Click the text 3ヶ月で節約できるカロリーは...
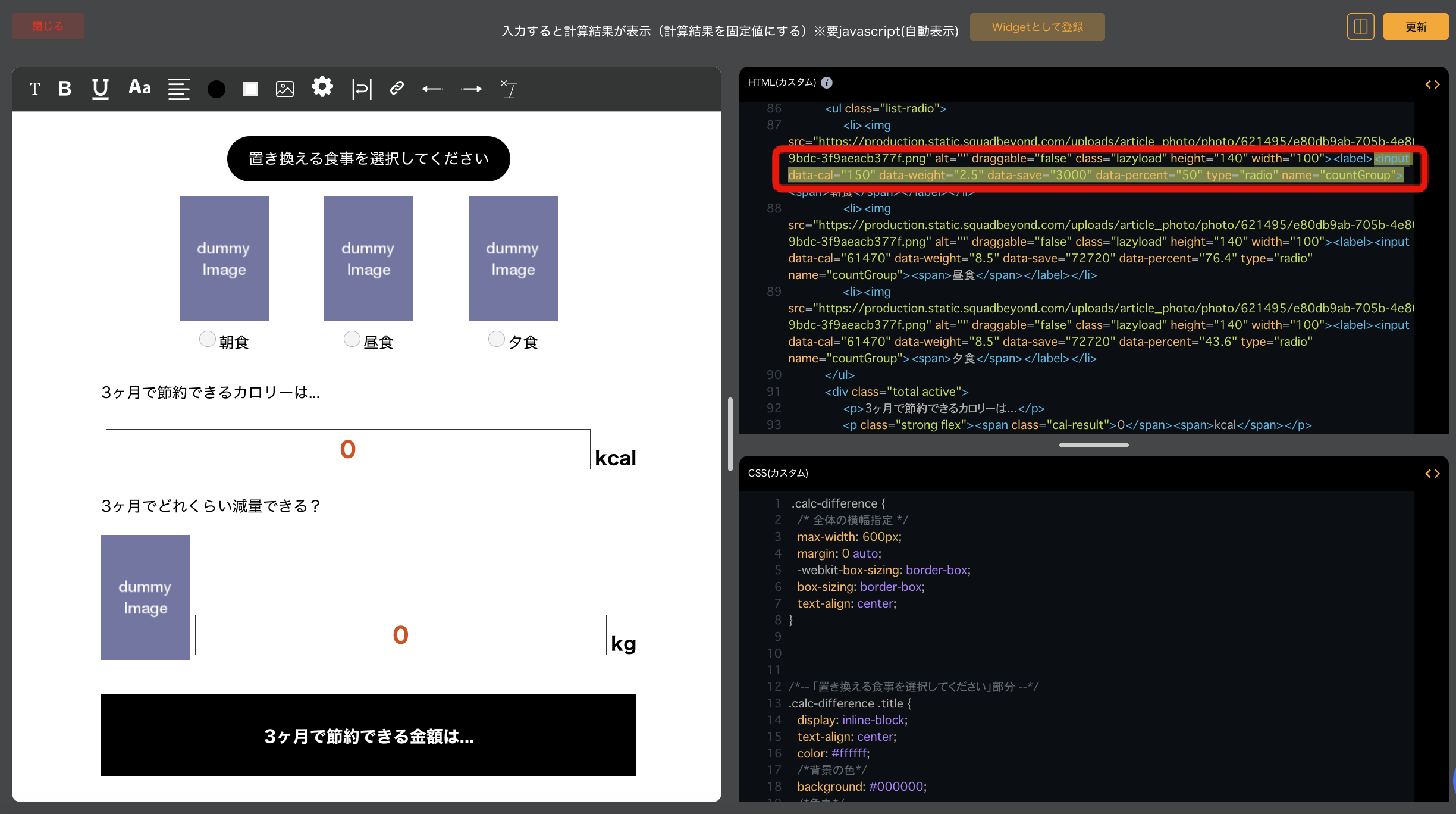1456x814 pixels. 211,393
